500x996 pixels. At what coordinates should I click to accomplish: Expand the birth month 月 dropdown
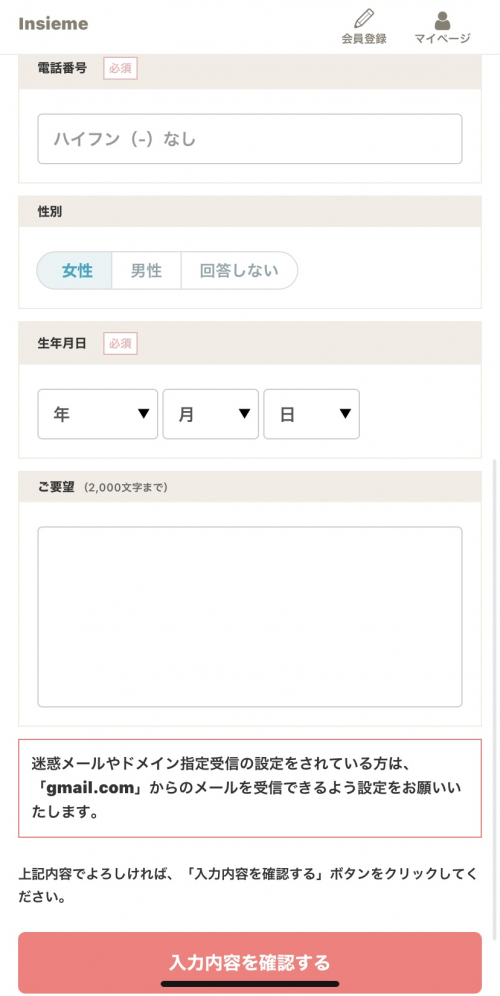point(211,414)
